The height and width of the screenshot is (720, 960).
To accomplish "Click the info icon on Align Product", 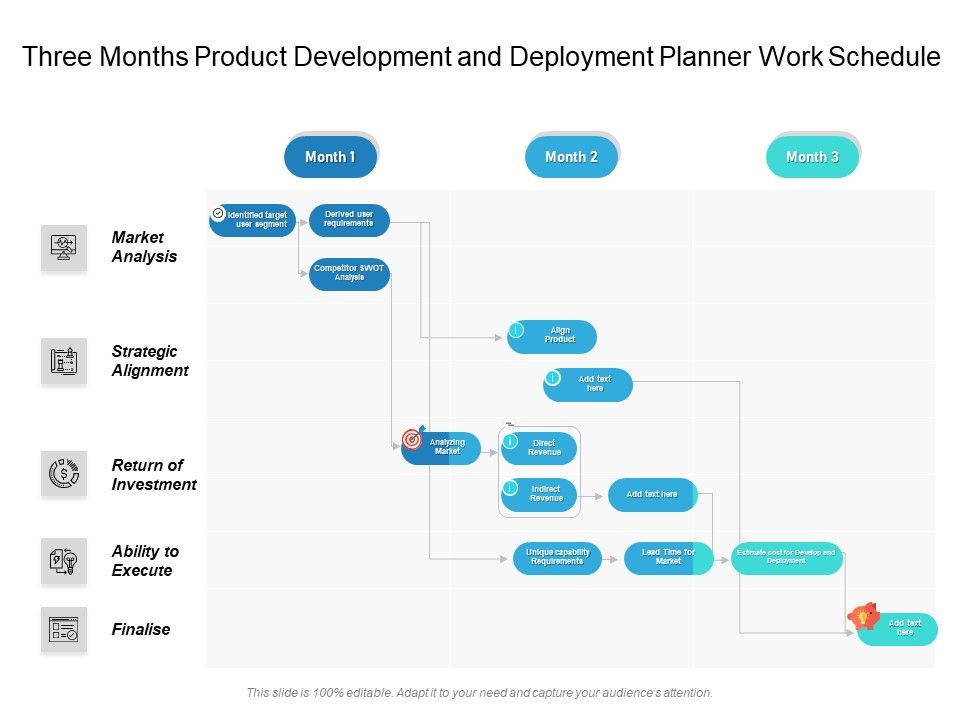I will click(516, 330).
